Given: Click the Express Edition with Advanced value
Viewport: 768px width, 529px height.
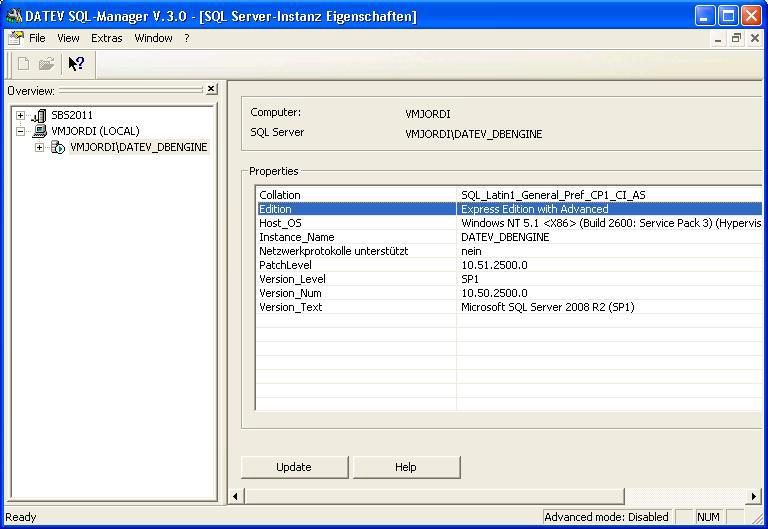Looking at the screenshot, I should click(535, 209).
